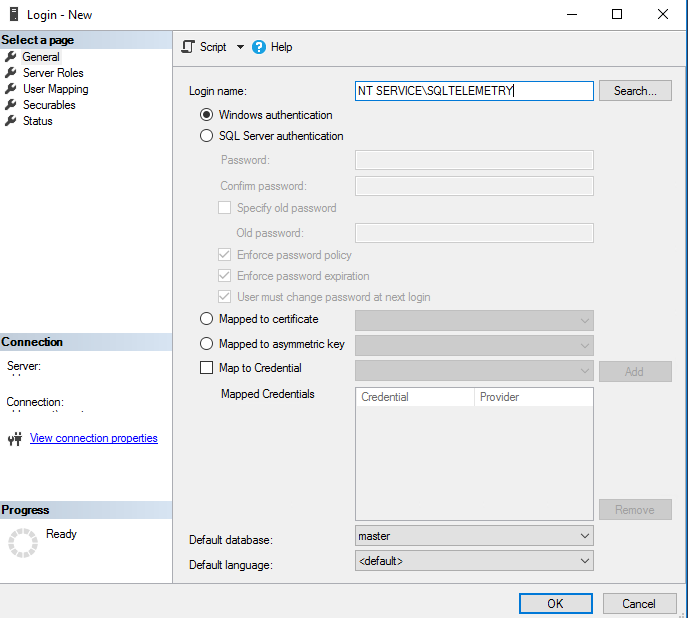
Task: Close the Login - New window
Action: [663, 14]
